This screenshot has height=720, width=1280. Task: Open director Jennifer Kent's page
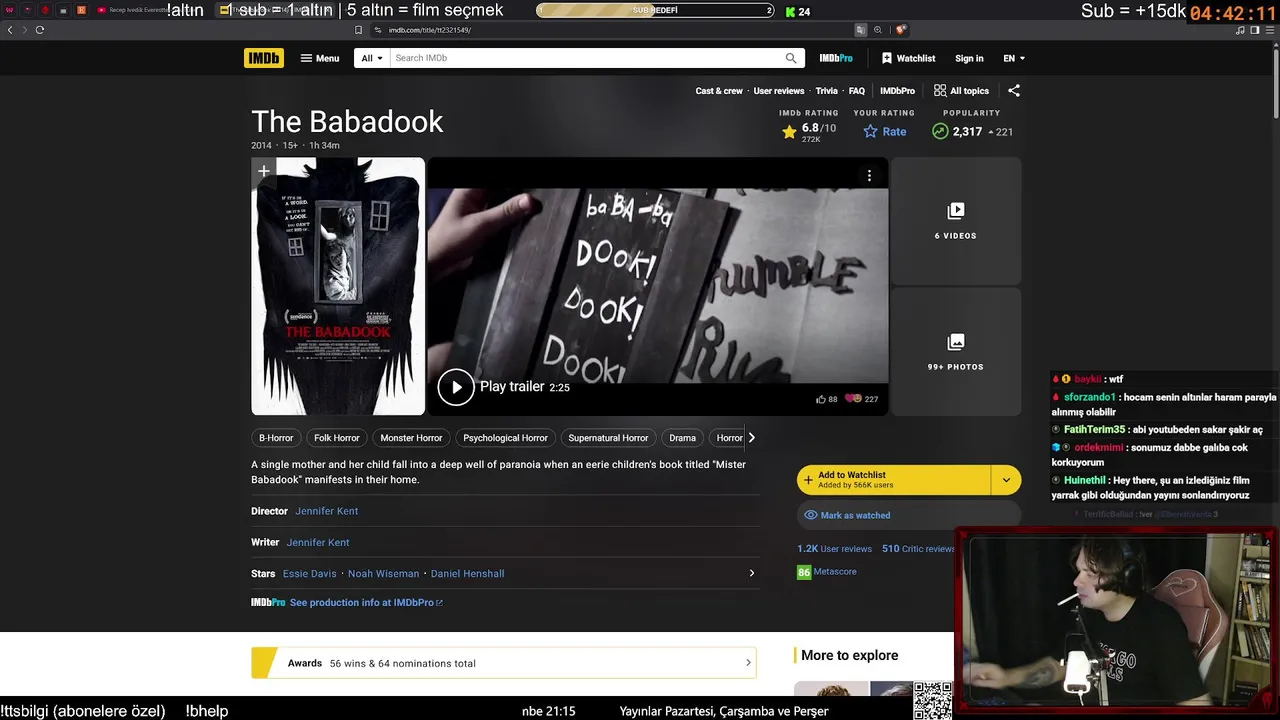(326, 511)
